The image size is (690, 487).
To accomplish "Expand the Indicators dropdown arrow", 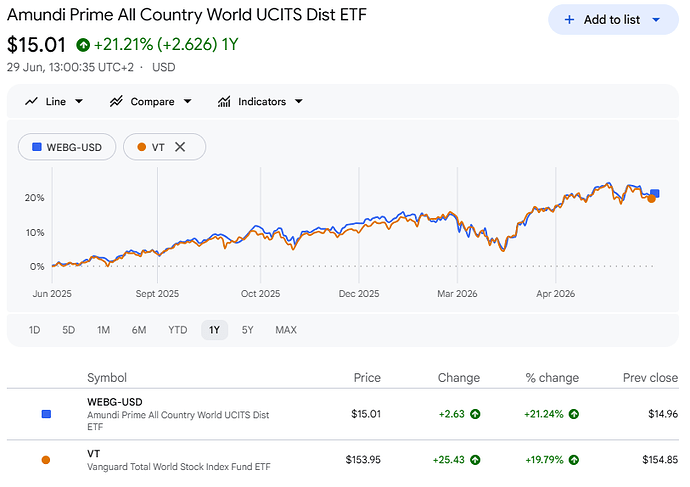I will pos(299,102).
